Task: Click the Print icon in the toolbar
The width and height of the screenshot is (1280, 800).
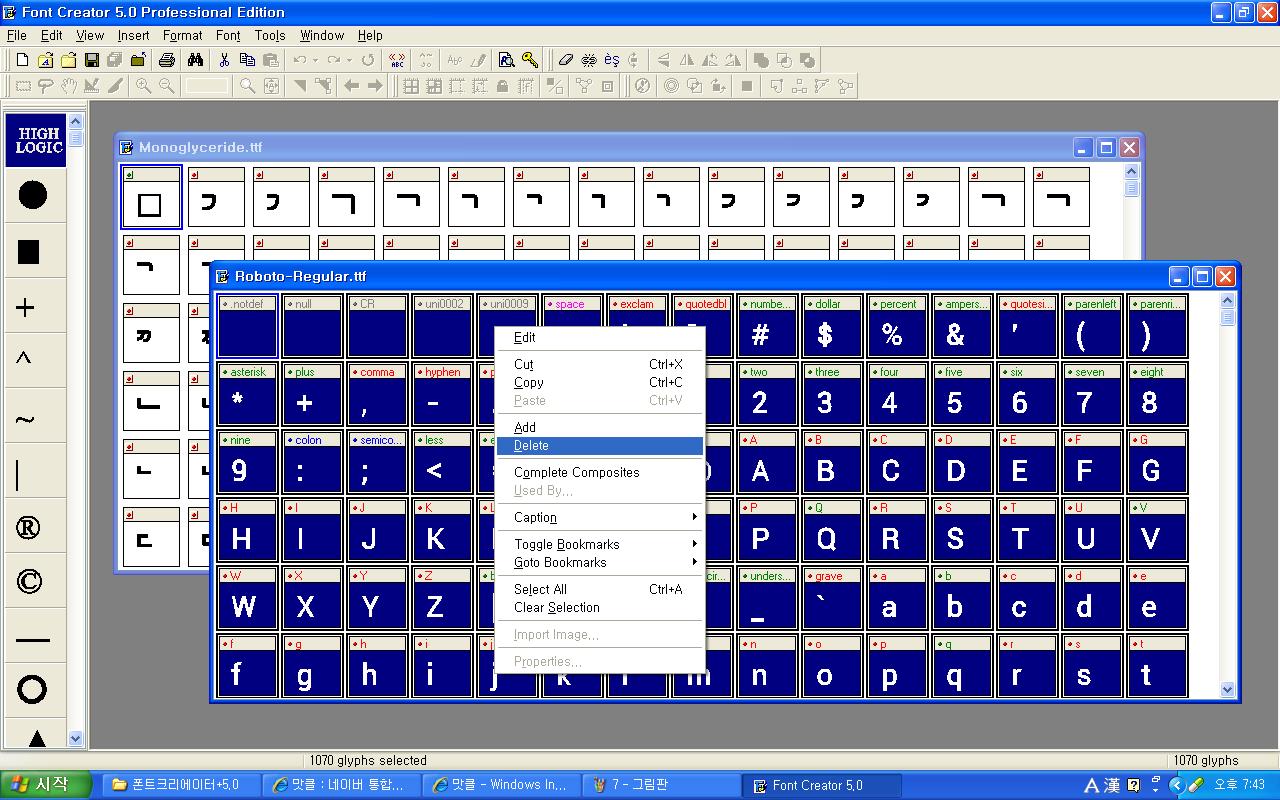Action: [x=167, y=60]
